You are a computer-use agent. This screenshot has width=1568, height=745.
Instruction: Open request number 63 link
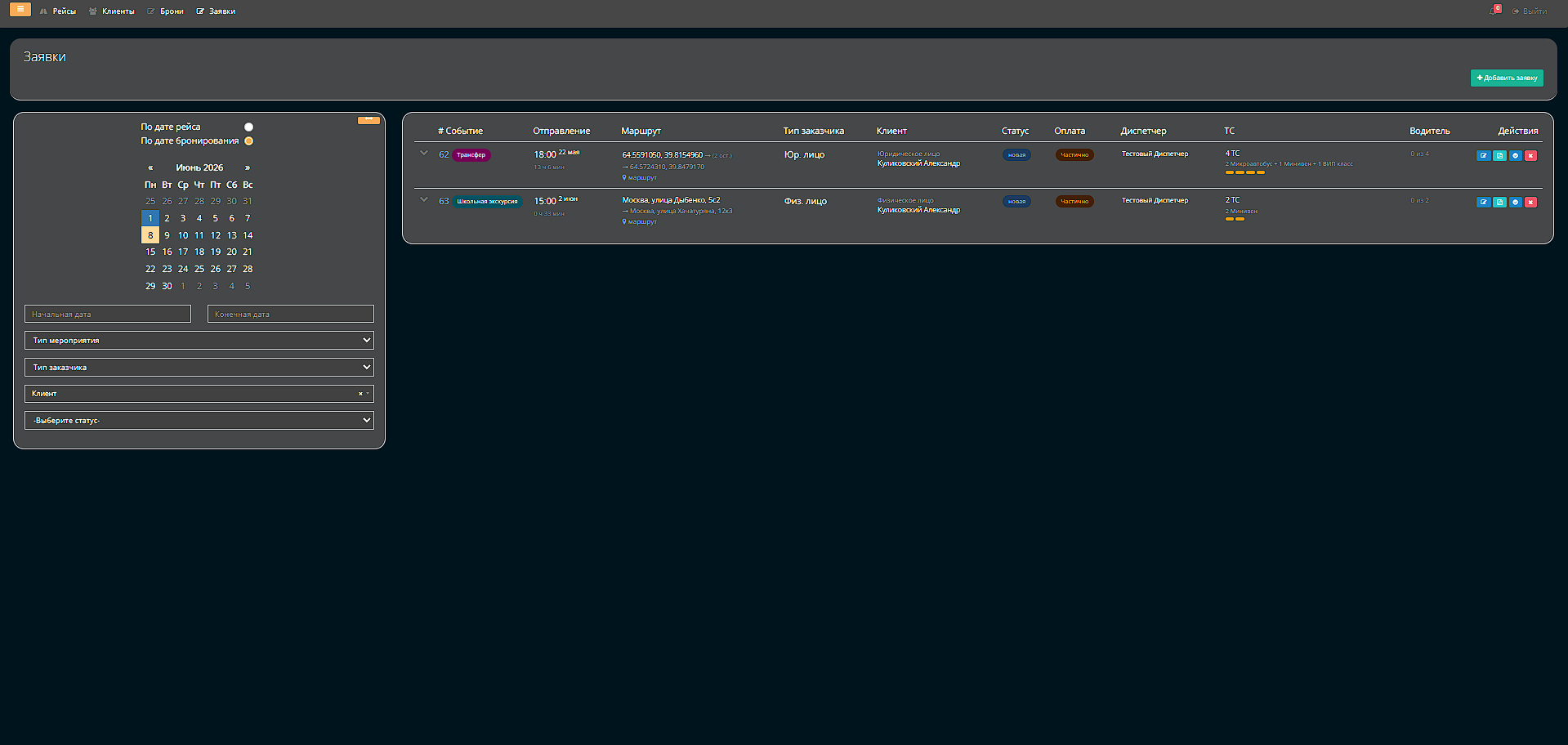tap(444, 201)
